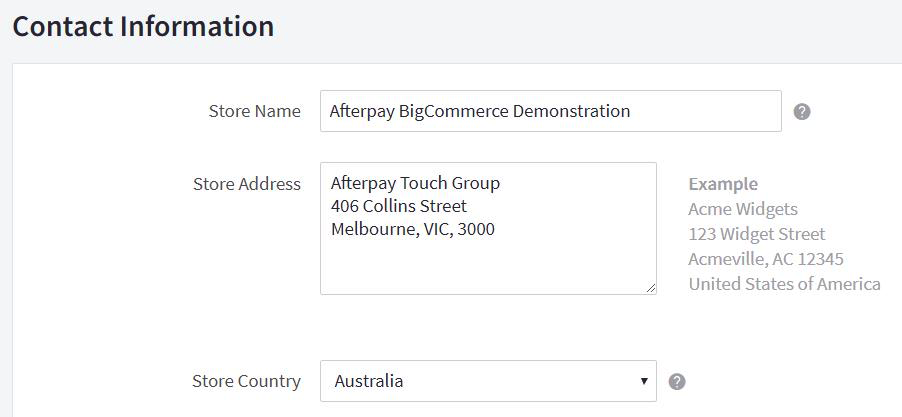Click the "Afterpay Touch Group" address line
The height and width of the screenshot is (417, 902).
tap(415, 184)
